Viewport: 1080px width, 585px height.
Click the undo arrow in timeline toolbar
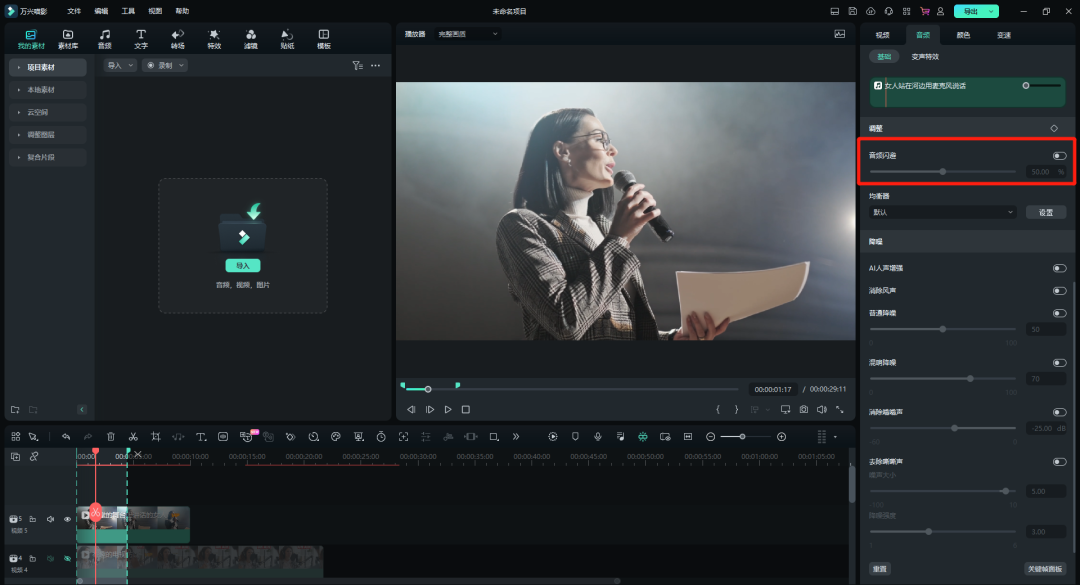(x=66, y=437)
